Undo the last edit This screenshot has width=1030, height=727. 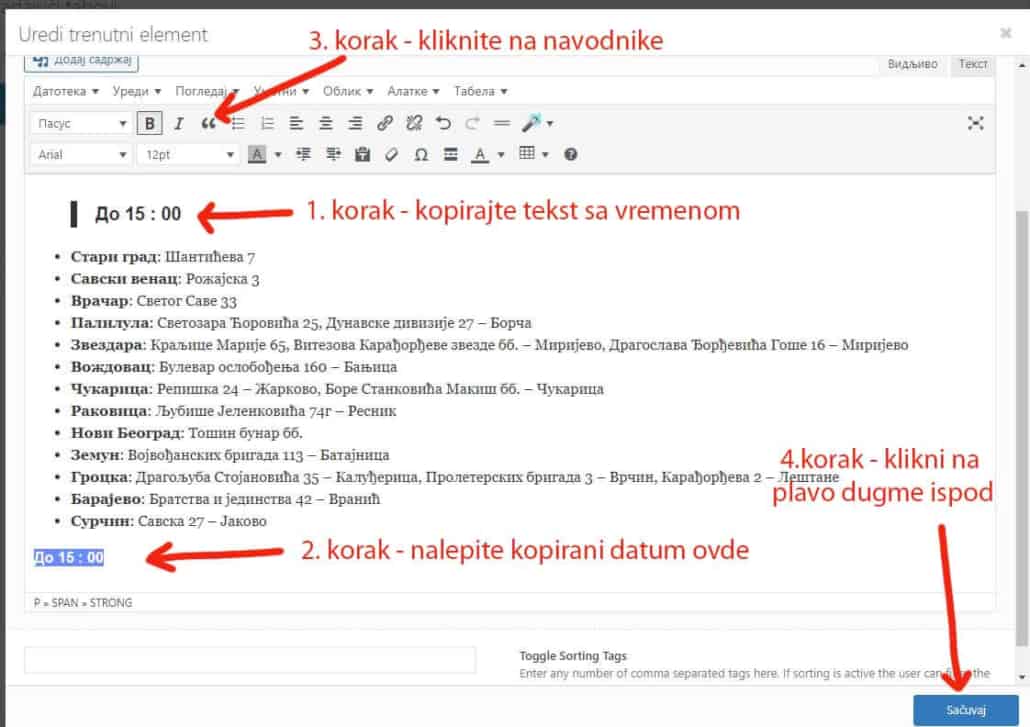[443, 123]
